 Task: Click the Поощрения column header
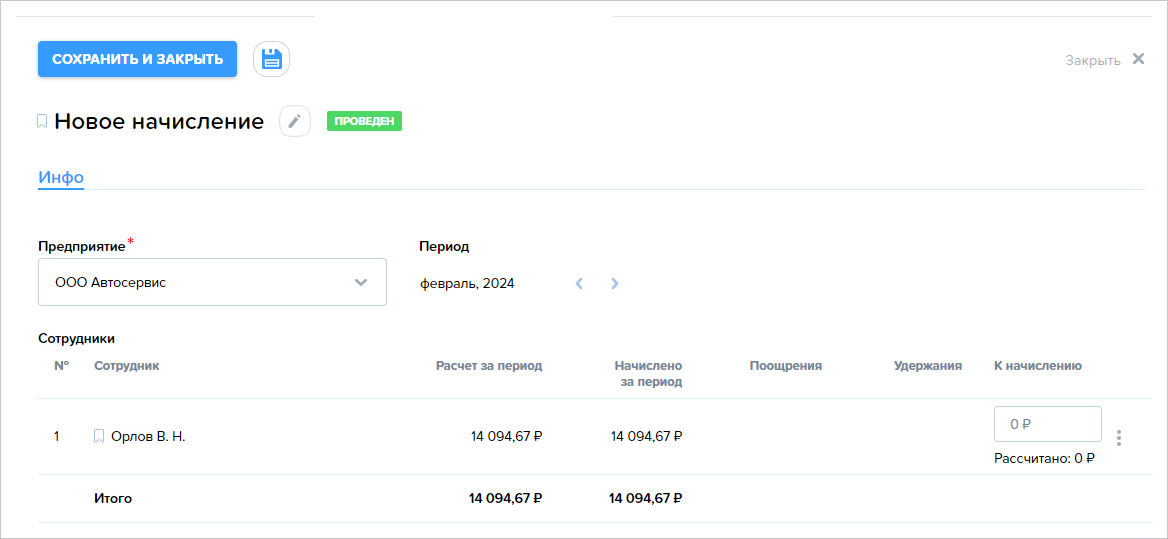click(785, 366)
